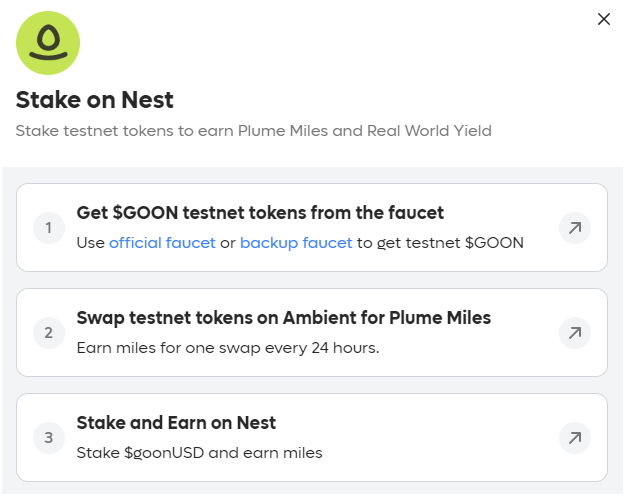The height and width of the screenshot is (496, 625).
Task: Open the arrow icon for the faucet step
Action: pyautogui.click(x=574, y=228)
